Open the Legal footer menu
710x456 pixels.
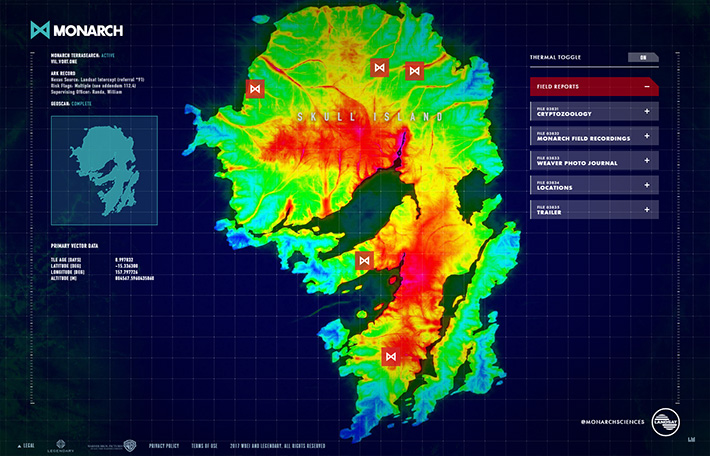coord(26,446)
